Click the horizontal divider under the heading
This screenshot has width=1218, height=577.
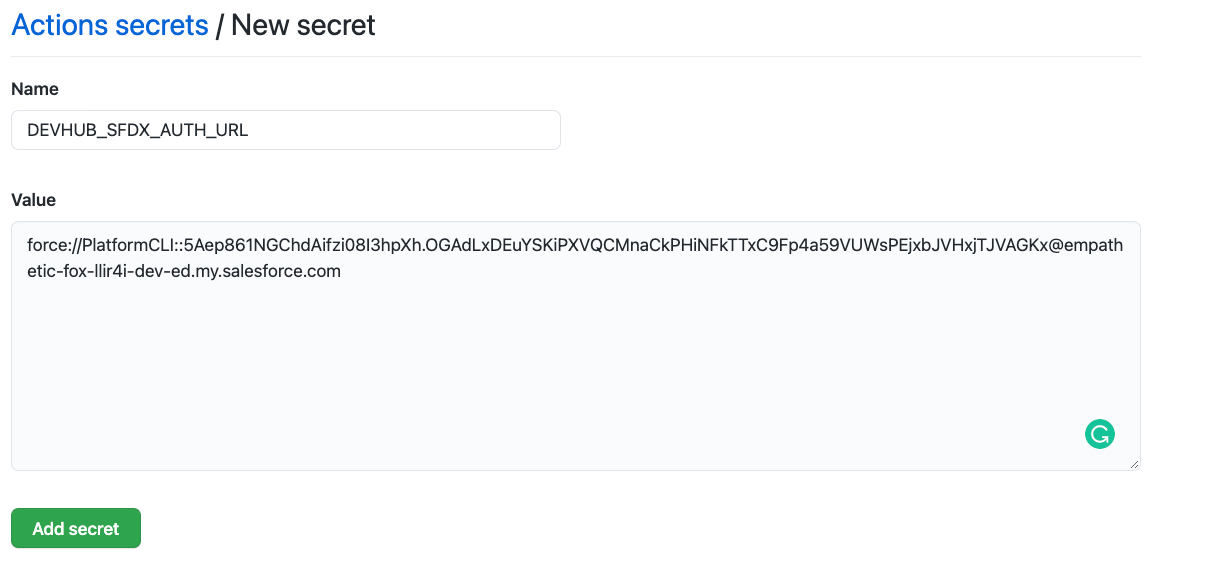576,56
